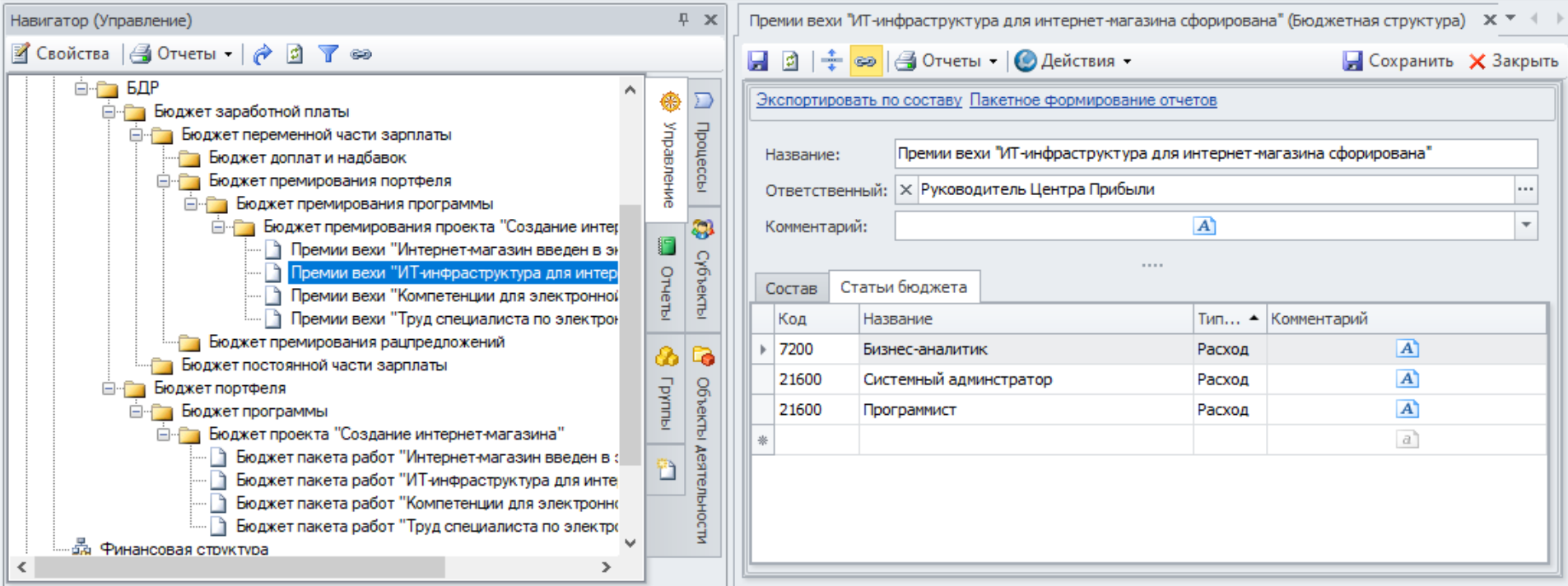The width and height of the screenshot is (1568, 586).
Task: Click the blue arrow go-to icon in Navigator
Action: click(x=262, y=54)
